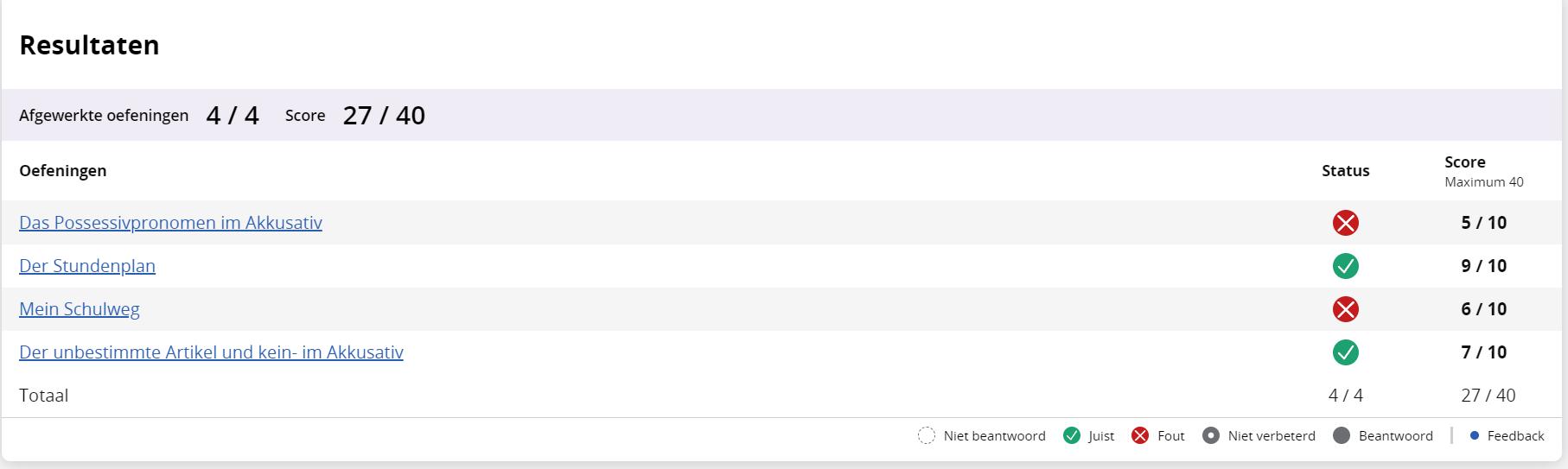This screenshot has height=469, width=1568.
Task: Click red cross status for Mein Schulweg
Action: [1345, 309]
